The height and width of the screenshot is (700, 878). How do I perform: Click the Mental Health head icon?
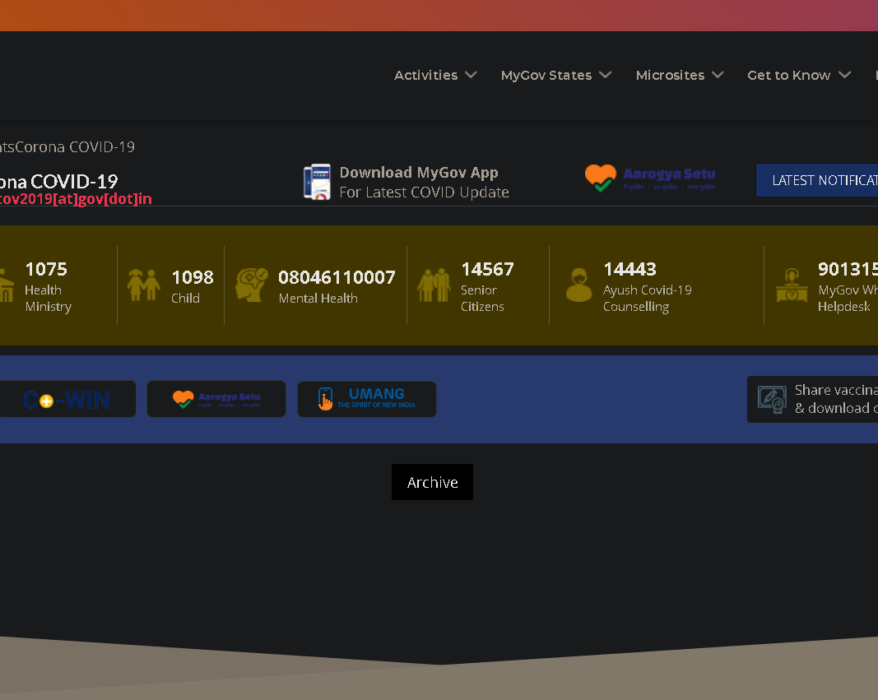(x=251, y=285)
